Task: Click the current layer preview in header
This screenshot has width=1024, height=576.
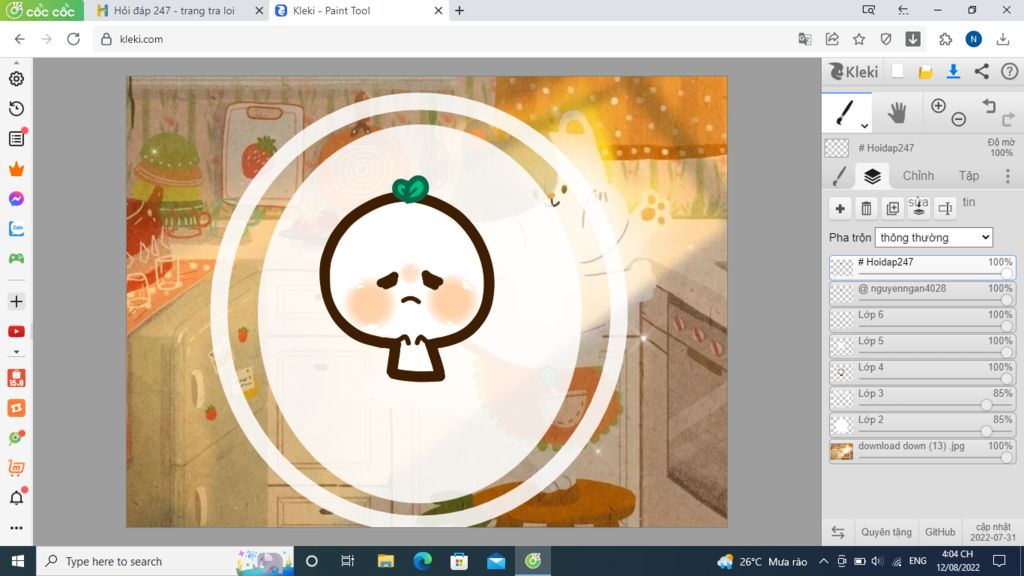Action: 837,148
